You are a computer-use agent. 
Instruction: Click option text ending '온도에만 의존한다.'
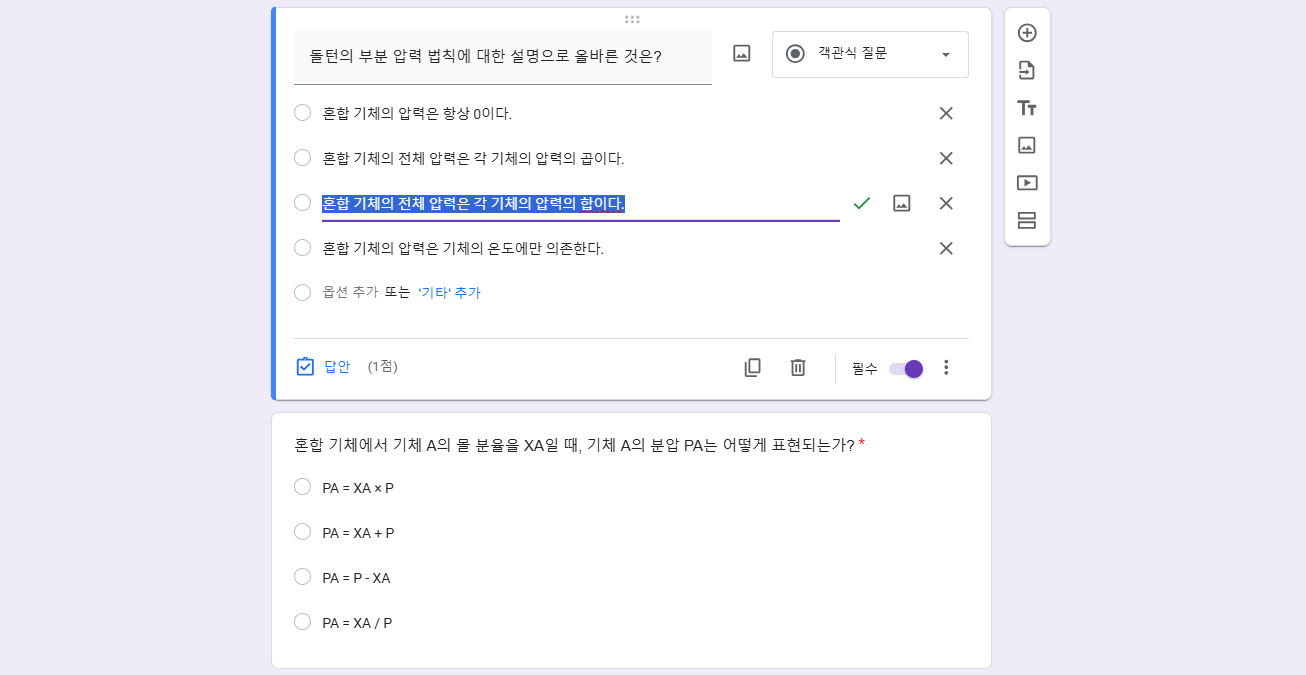463,249
